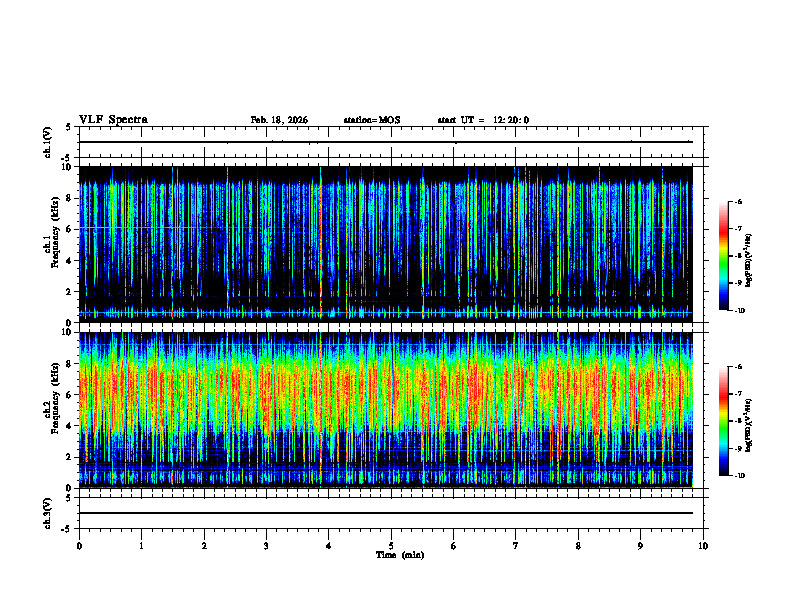The width and height of the screenshot is (792, 612).
Task: Click the ch.1 PSD color scale bar
Action: pos(724,256)
